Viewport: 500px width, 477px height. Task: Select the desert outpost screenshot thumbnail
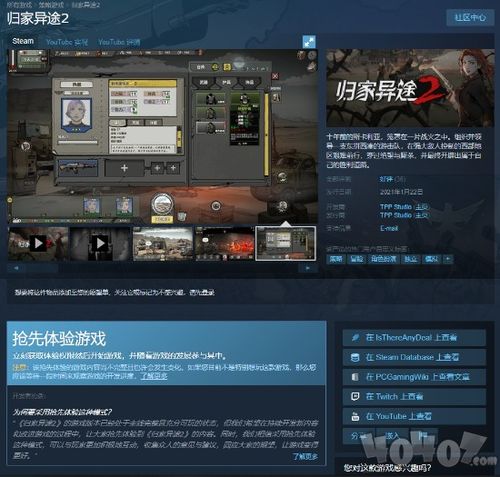tap(163, 244)
